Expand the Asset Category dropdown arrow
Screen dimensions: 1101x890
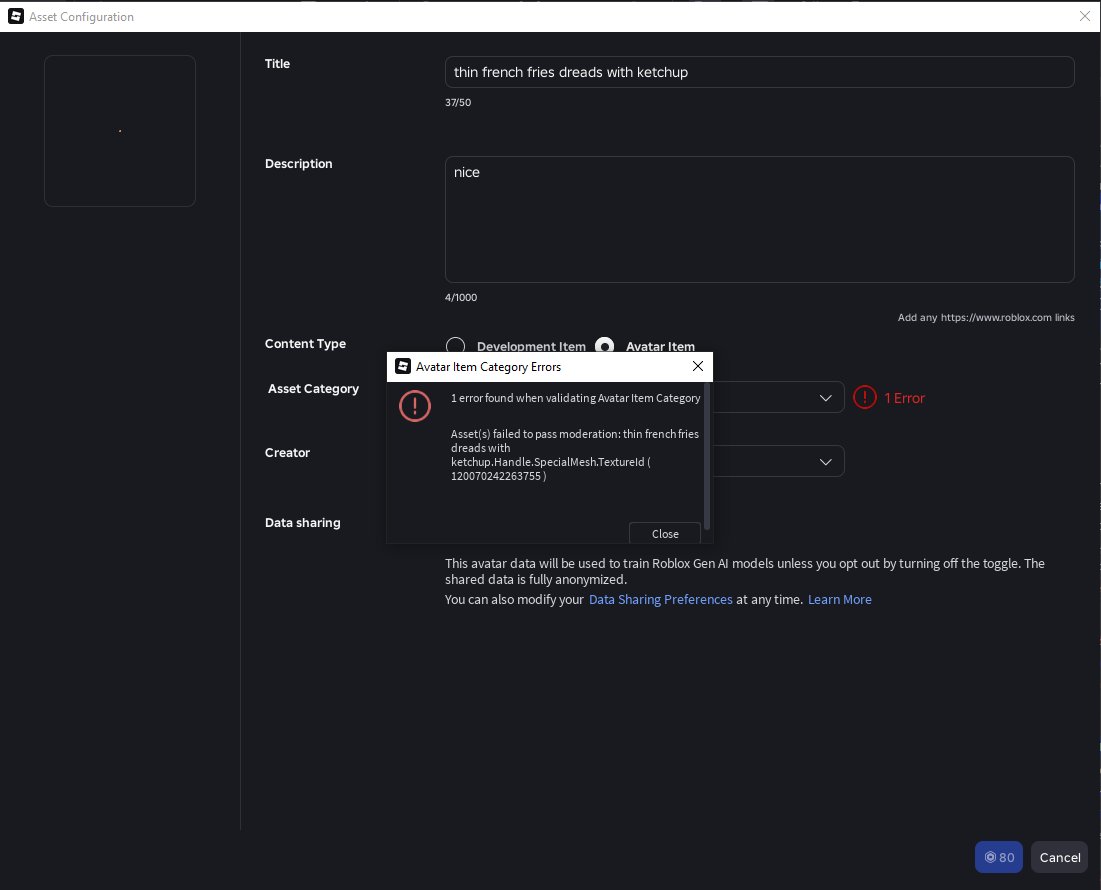[x=826, y=398]
